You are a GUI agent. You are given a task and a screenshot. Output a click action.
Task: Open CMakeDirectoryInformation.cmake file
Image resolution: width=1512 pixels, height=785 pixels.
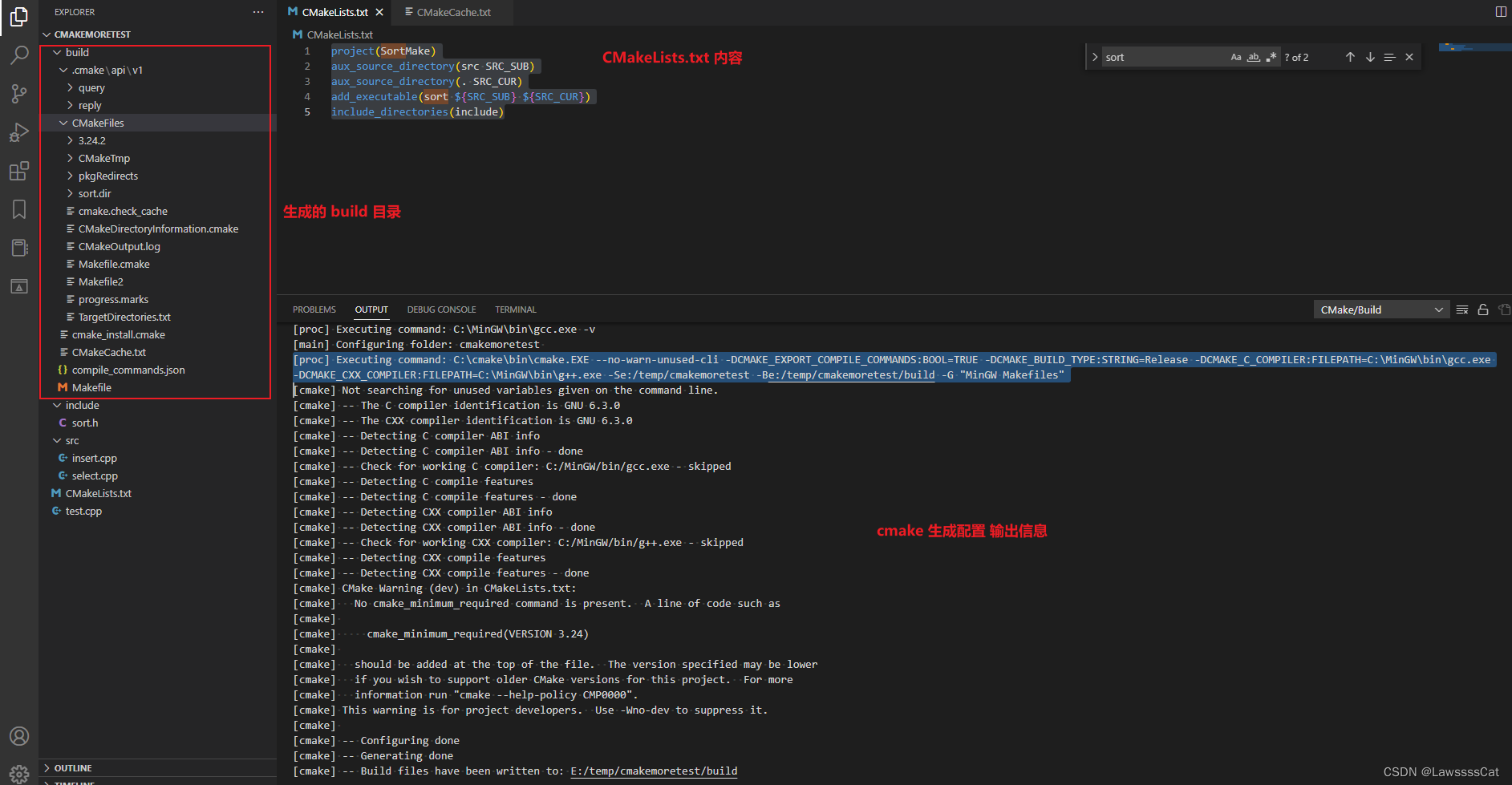pos(157,229)
